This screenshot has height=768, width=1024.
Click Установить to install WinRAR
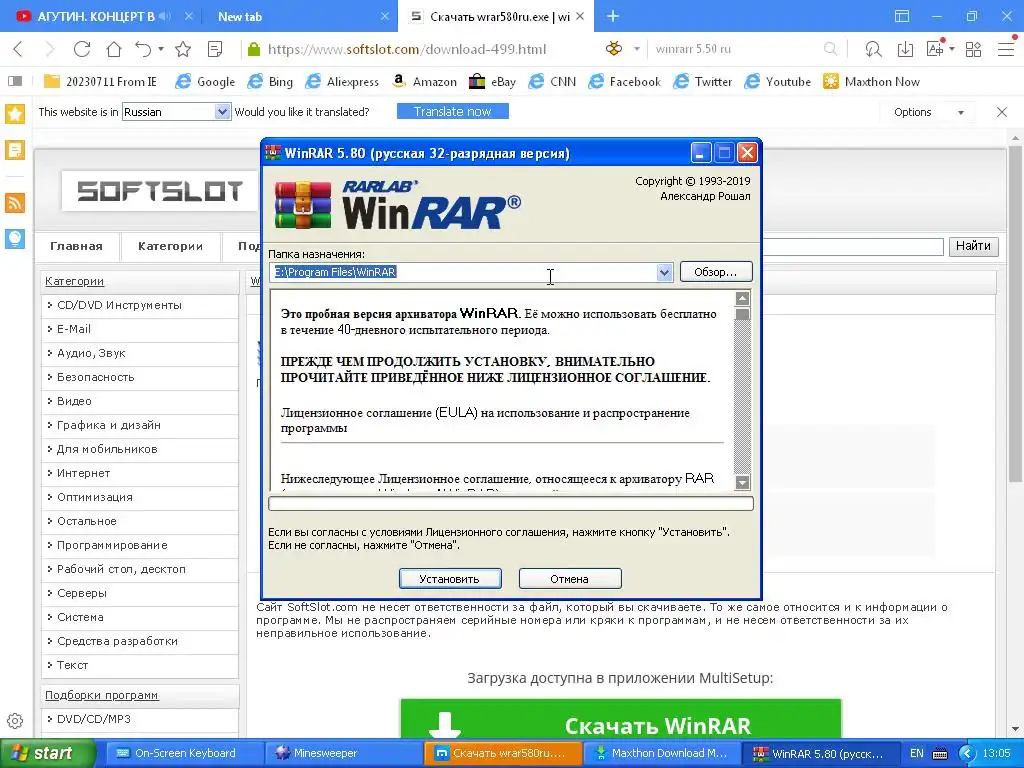(x=450, y=579)
